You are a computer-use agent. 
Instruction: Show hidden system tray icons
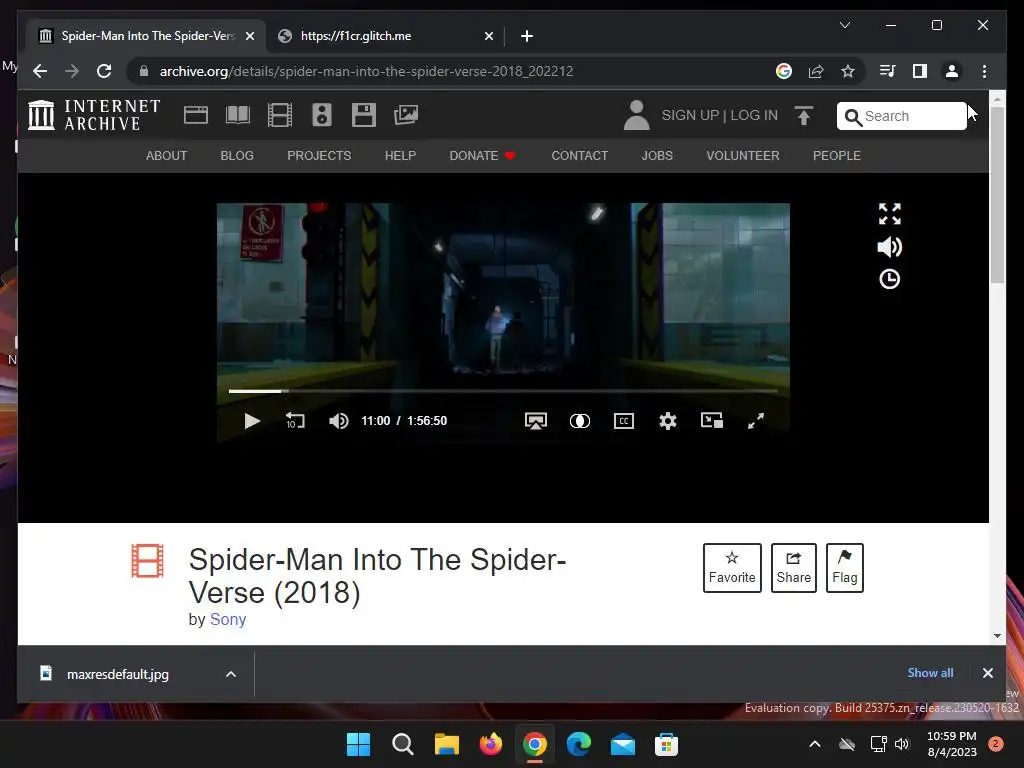814,744
